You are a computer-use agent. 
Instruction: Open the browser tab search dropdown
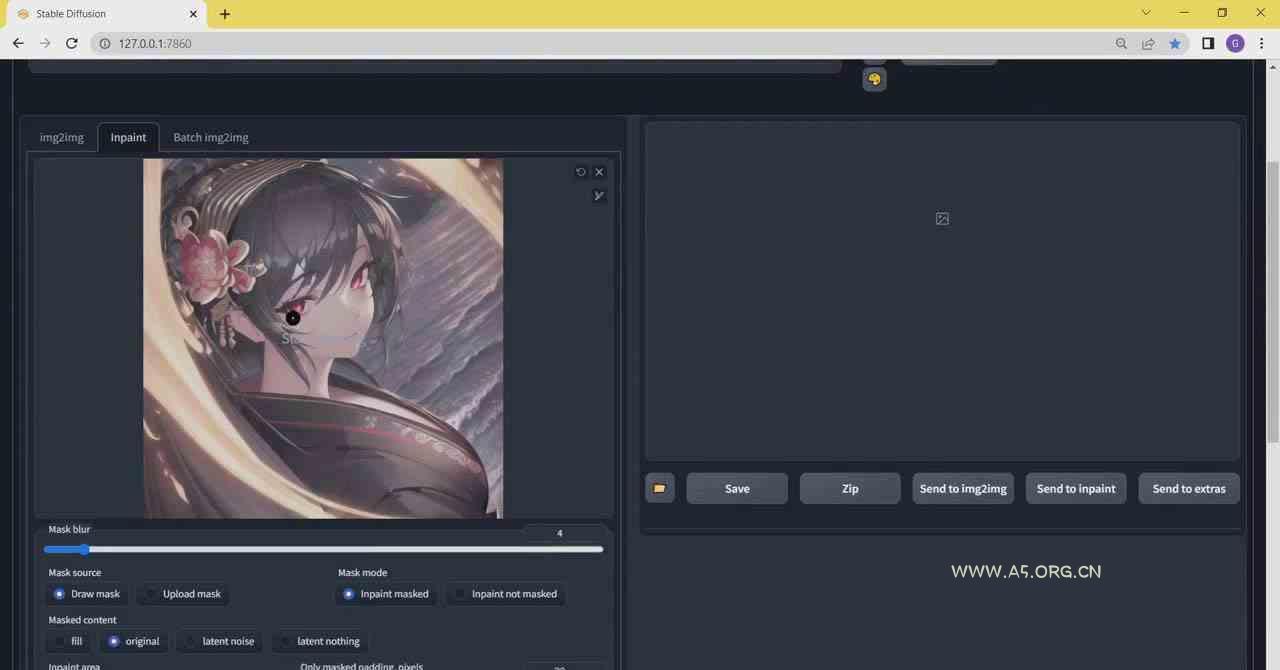tap(1146, 13)
